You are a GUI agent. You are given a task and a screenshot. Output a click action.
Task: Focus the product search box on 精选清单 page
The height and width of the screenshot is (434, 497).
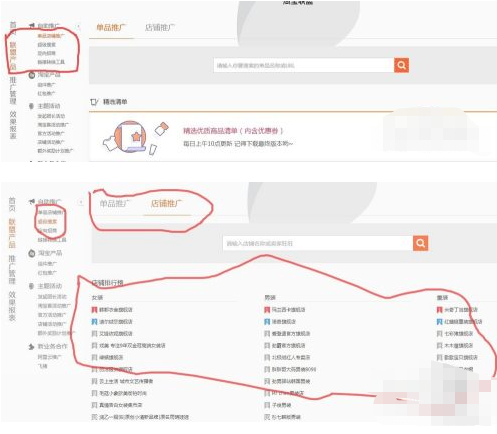304,65
